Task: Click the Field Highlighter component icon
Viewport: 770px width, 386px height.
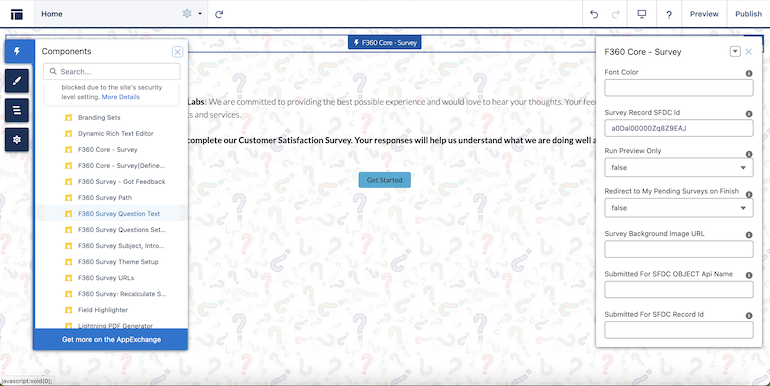Action: (69, 310)
